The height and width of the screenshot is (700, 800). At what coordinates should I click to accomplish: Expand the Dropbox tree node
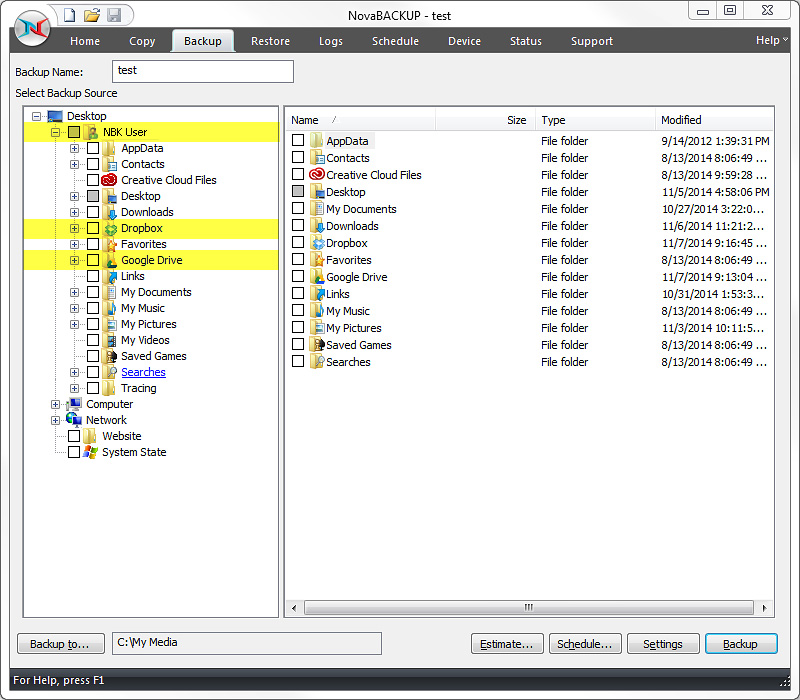[74, 229]
